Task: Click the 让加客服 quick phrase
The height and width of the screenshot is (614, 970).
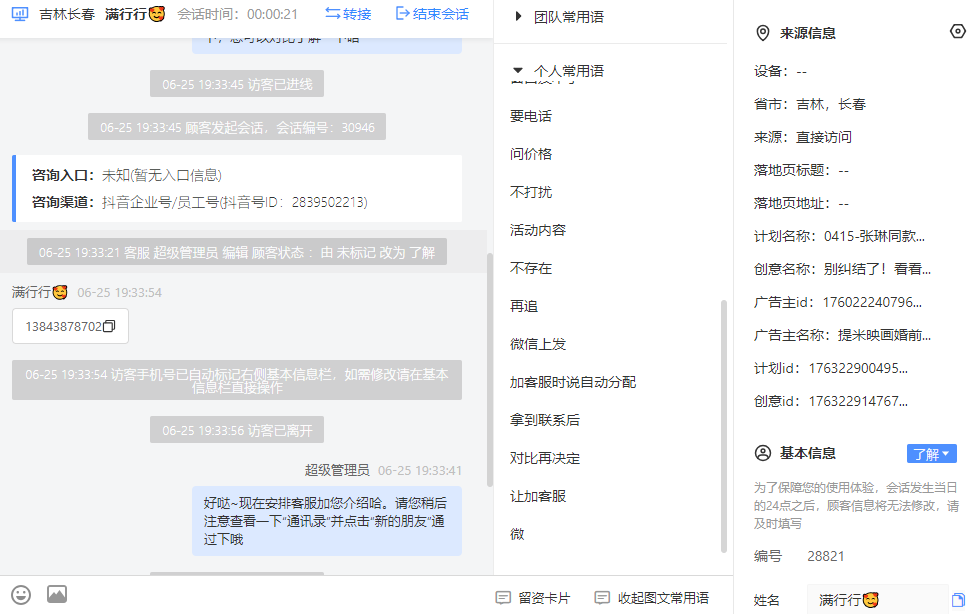Action: pos(538,497)
